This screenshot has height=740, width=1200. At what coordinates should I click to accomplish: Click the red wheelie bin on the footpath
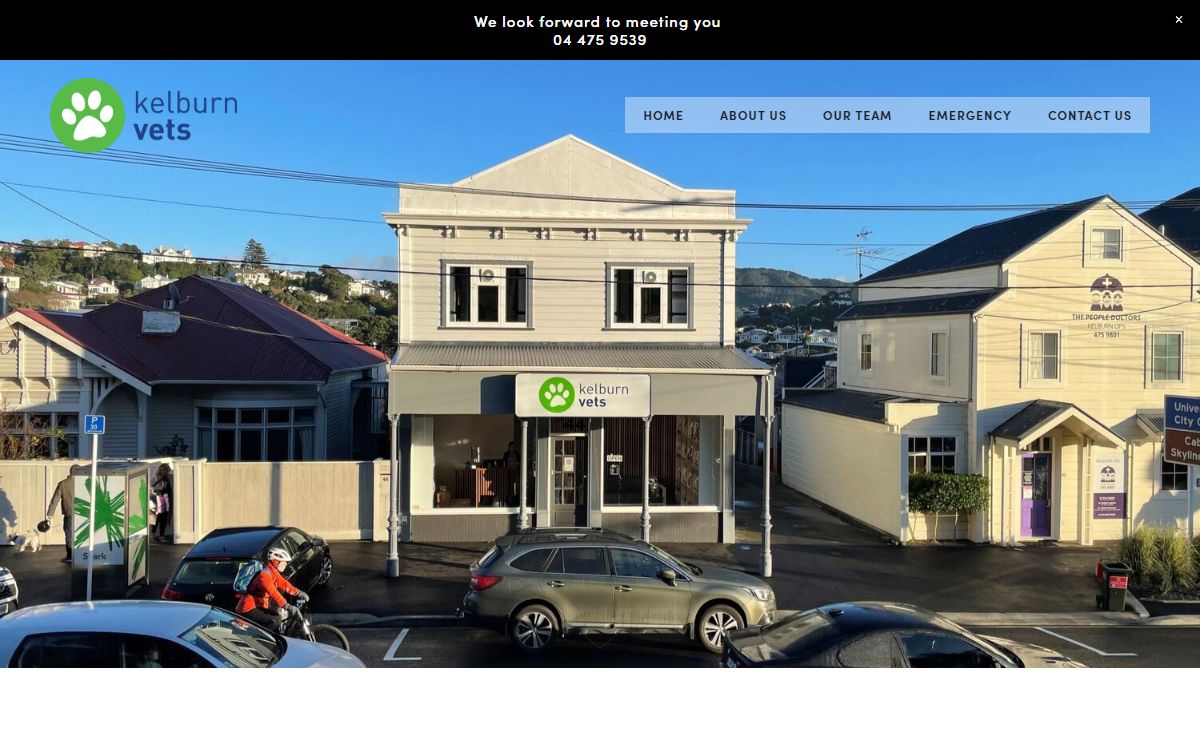click(x=1113, y=586)
